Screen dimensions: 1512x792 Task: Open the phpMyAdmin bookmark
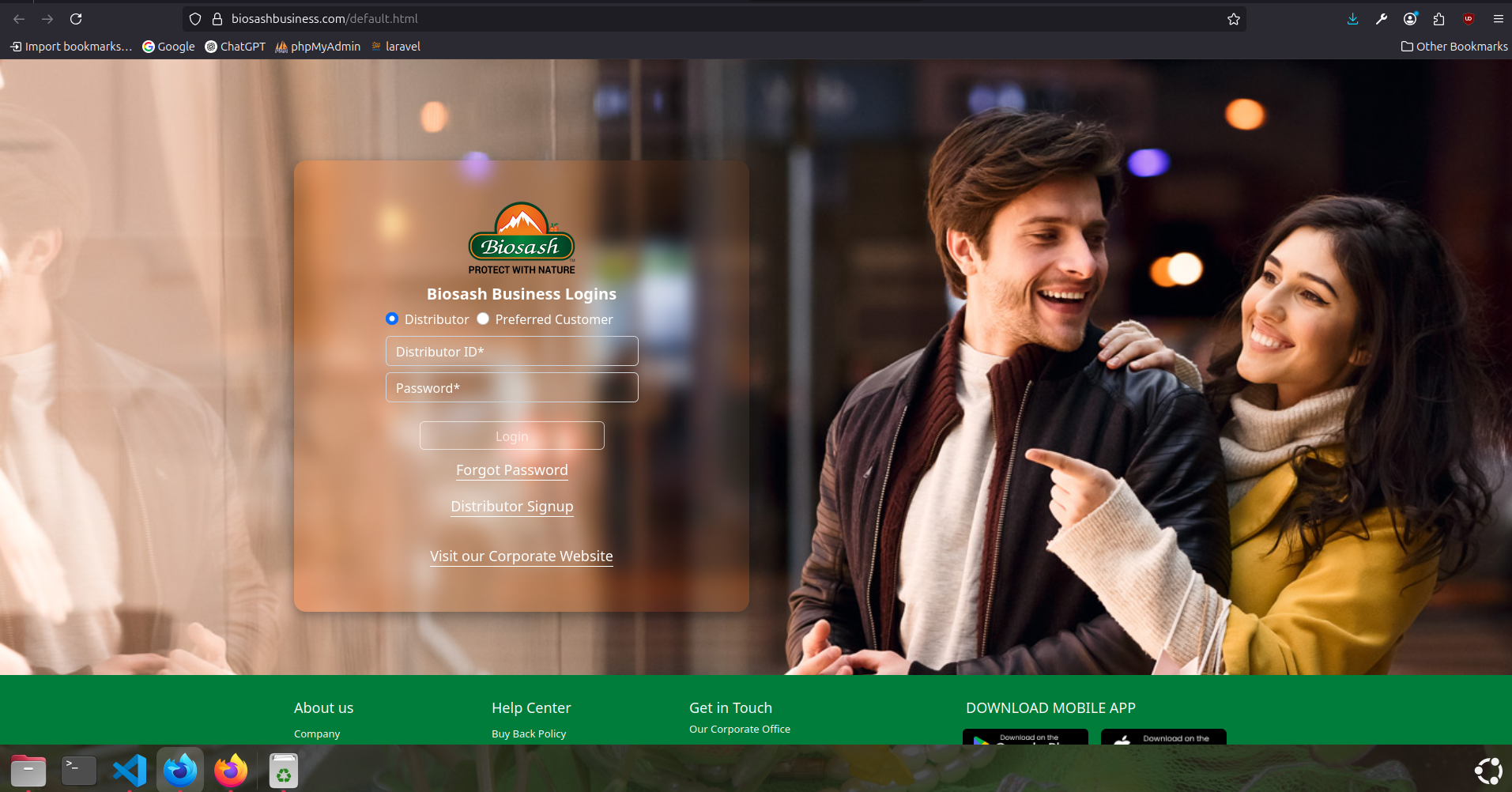(318, 47)
